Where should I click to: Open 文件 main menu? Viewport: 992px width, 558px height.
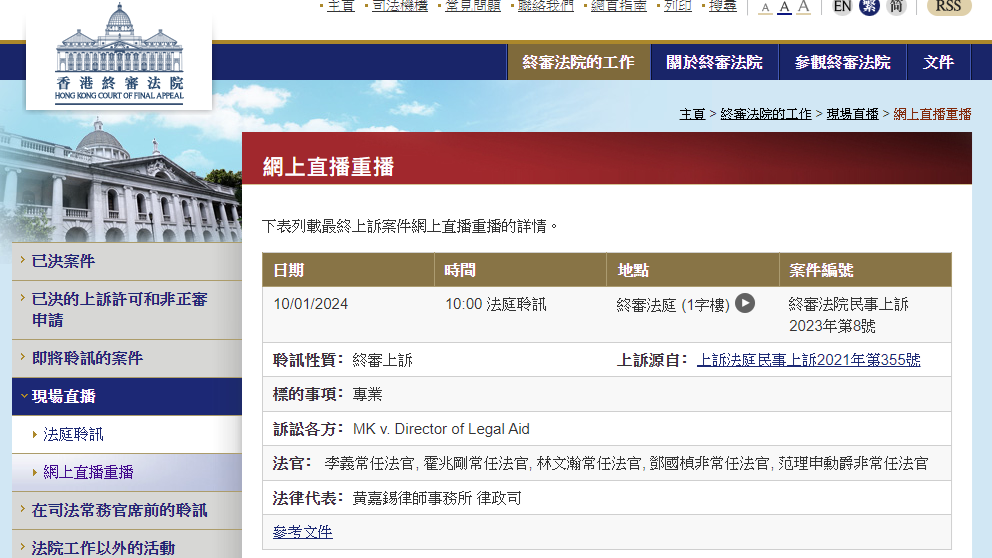[x=938, y=62]
